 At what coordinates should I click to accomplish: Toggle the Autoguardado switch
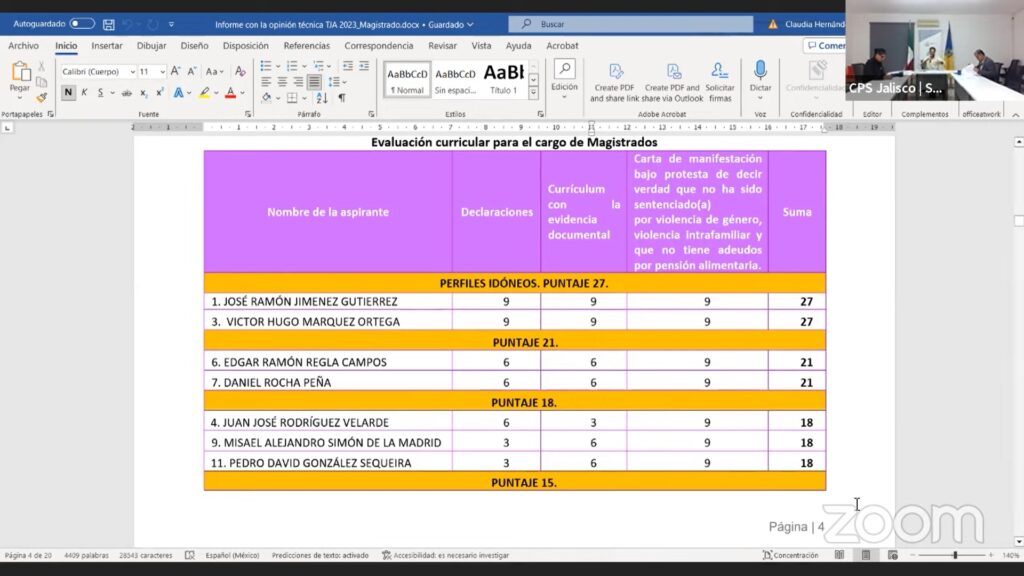click(x=81, y=24)
